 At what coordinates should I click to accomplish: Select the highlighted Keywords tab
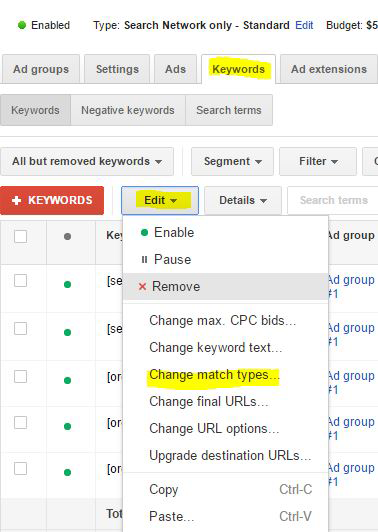click(x=239, y=69)
